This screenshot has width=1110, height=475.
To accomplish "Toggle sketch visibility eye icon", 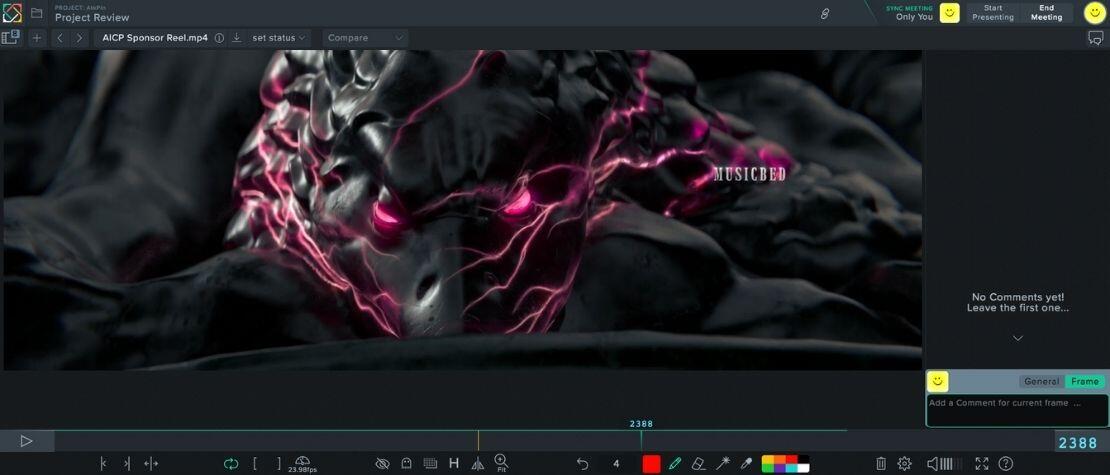I will point(382,464).
